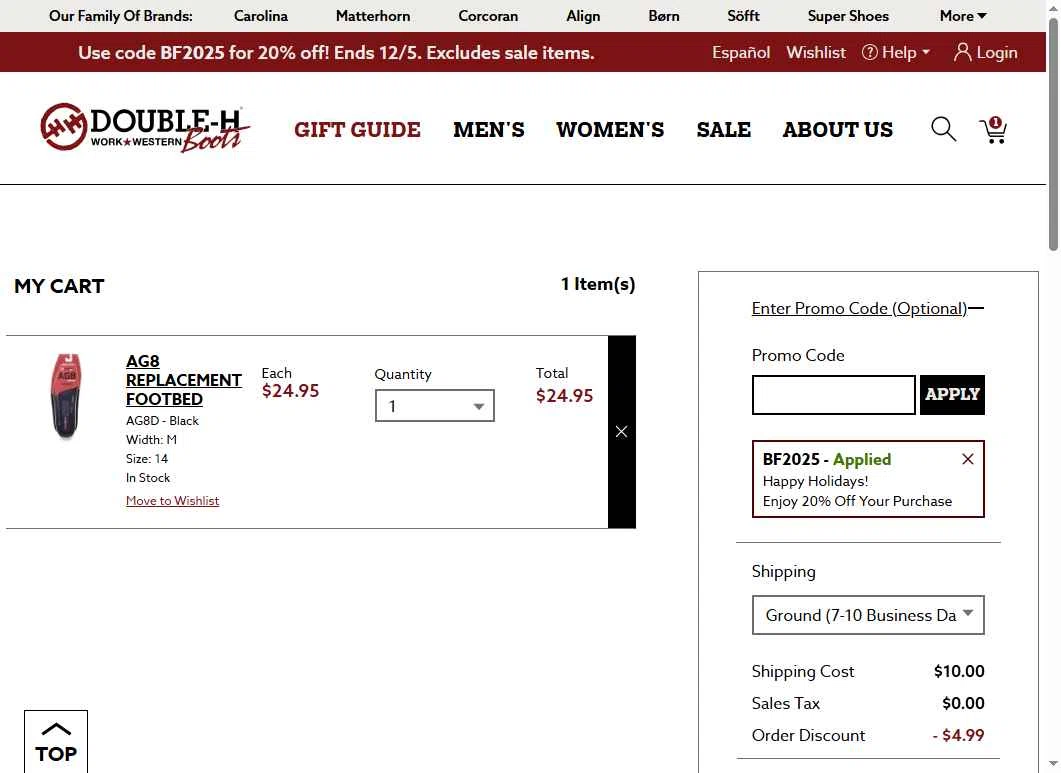Image resolution: width=1061 pixels, height=773 pixels.
Task: Open the WOMEN'S menu
Action: click(x=610, y=129)
